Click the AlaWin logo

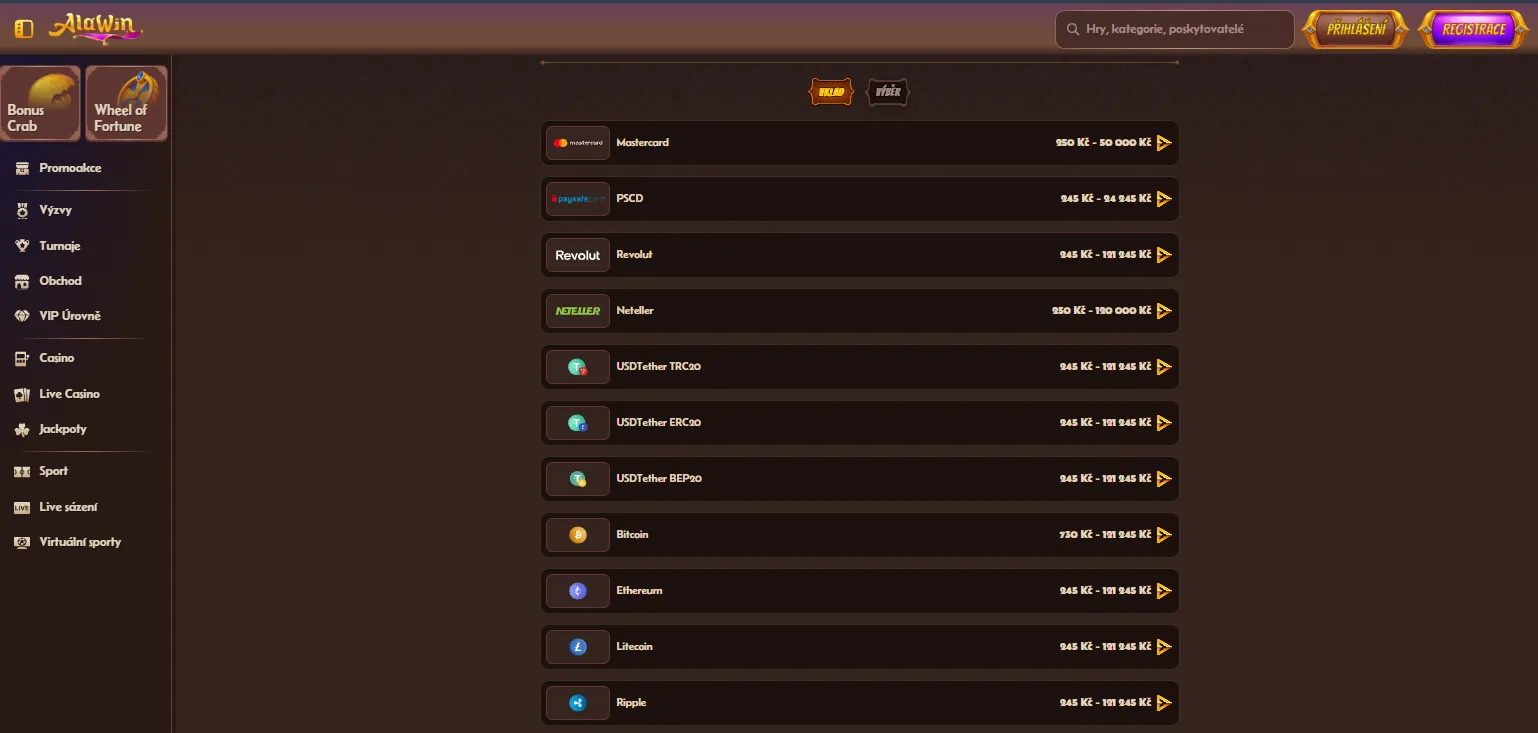click(x=95, y=28)
